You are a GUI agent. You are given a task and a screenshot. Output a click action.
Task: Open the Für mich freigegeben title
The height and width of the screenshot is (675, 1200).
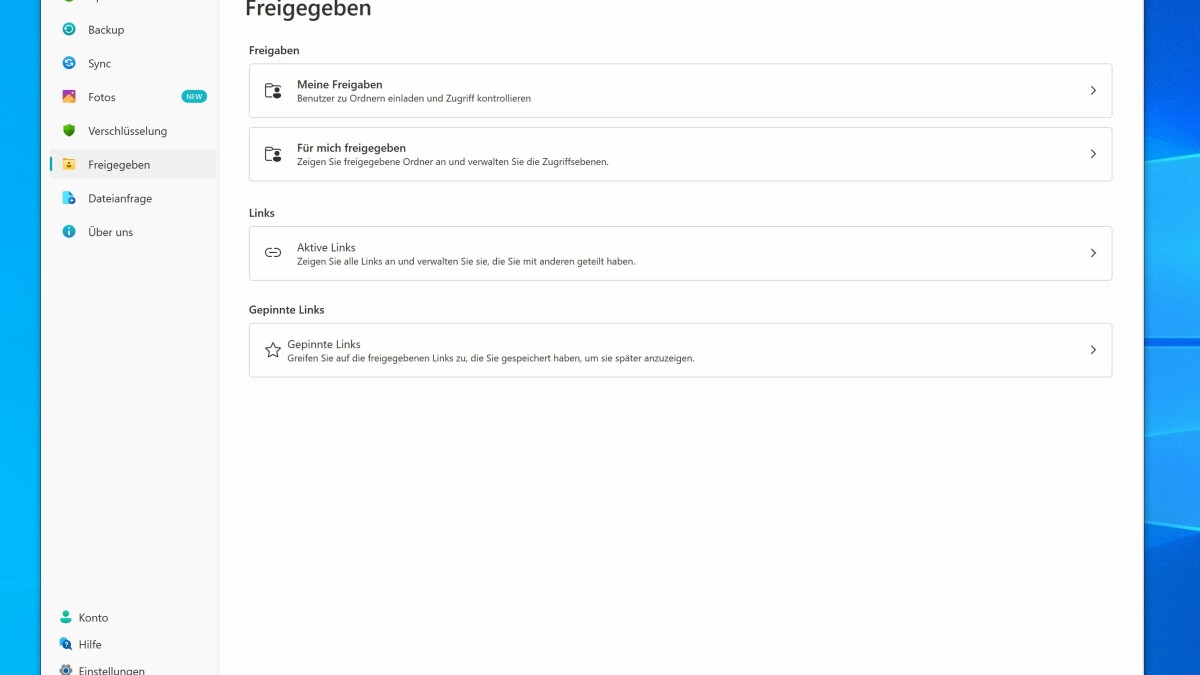(x=351, y=148)
